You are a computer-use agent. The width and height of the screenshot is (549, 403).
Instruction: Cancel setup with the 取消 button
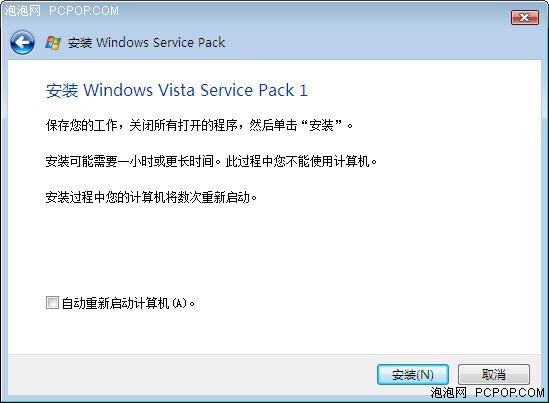[494, 374]
